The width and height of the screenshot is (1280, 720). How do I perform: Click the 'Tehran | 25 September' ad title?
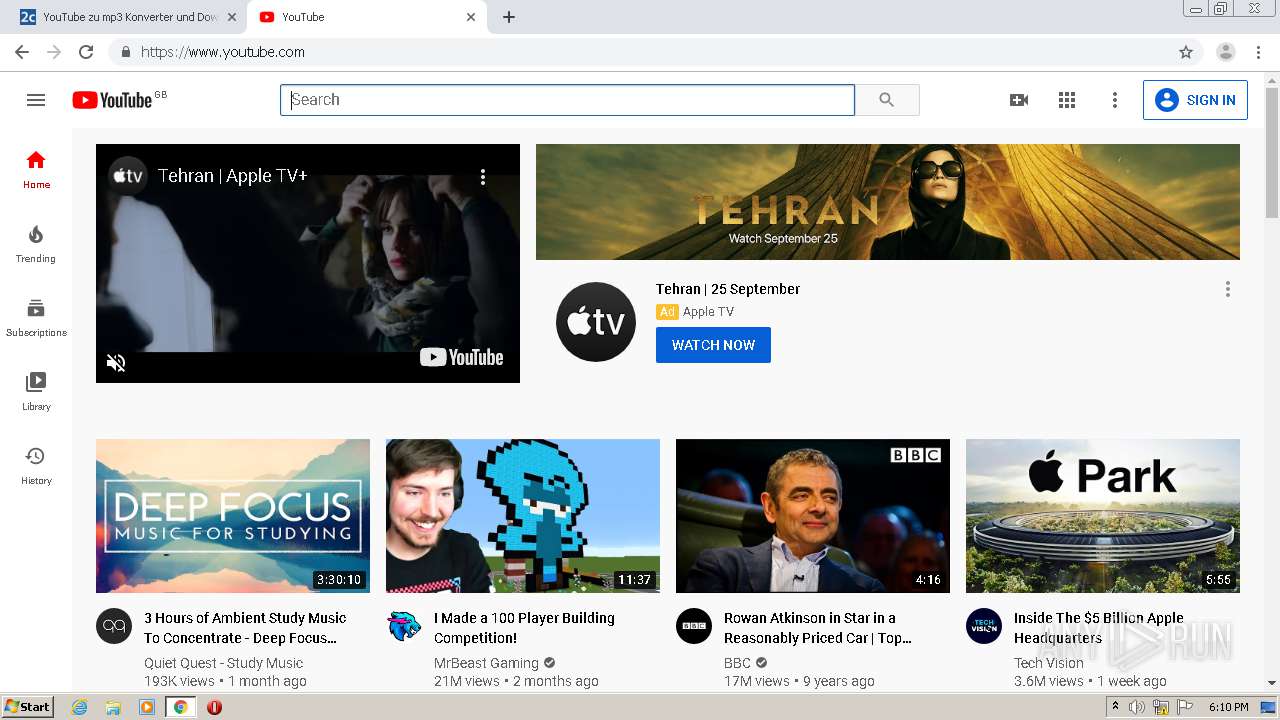click(x=728, y=289)
